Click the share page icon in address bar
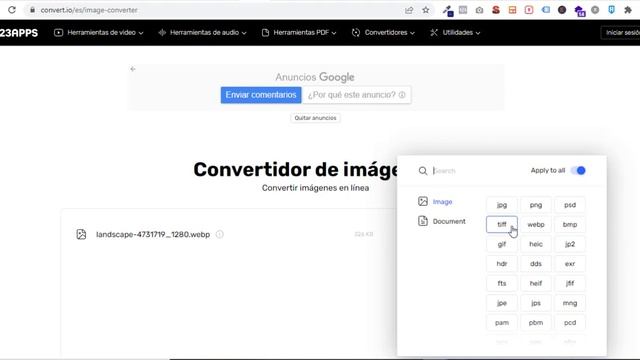 pyautogui.click(x=409, y=10)
